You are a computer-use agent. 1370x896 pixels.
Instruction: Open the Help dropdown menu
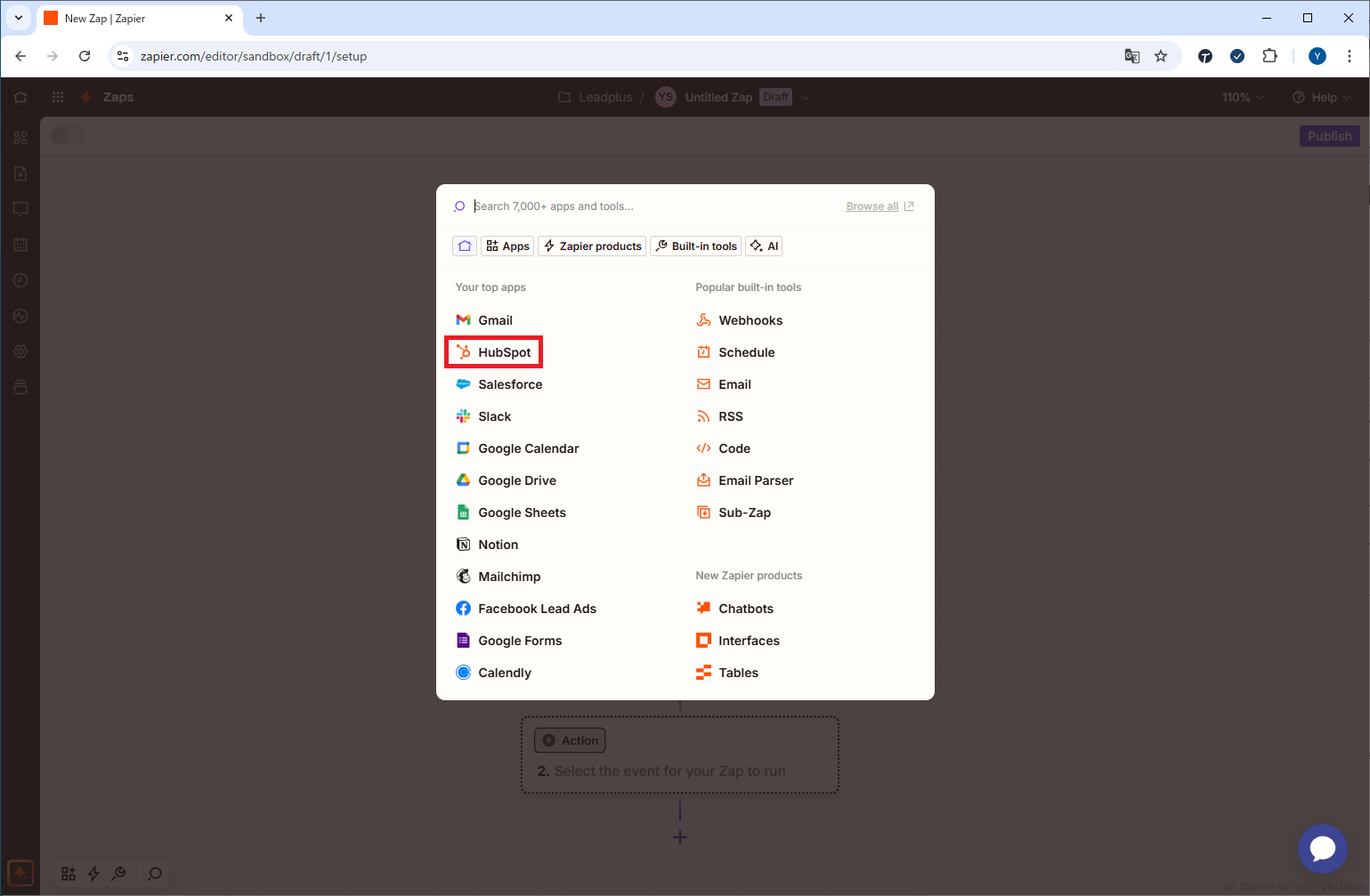pos(1322,97)
